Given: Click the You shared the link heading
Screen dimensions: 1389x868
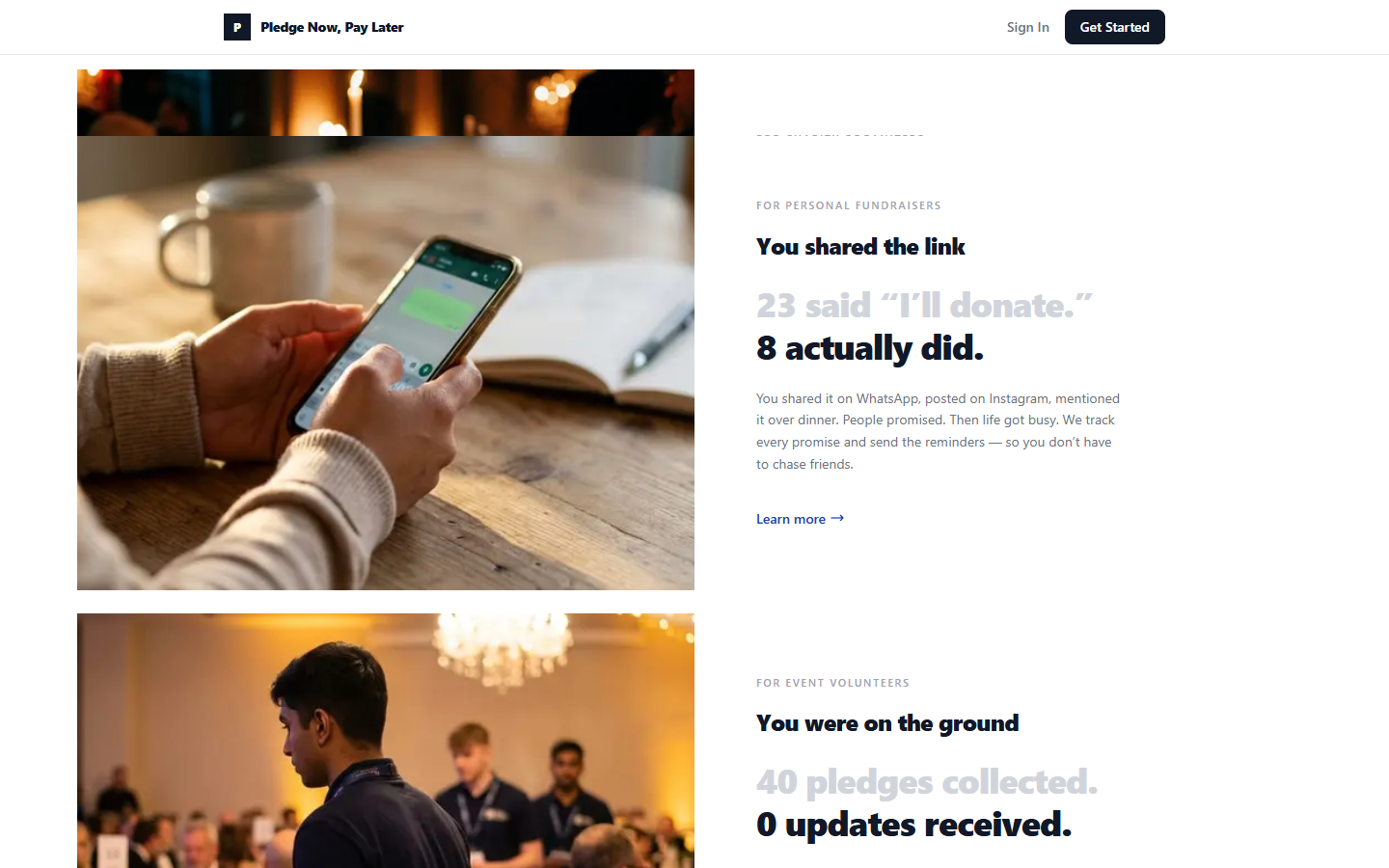Looking at the screenshot, I should click(860, 247).
